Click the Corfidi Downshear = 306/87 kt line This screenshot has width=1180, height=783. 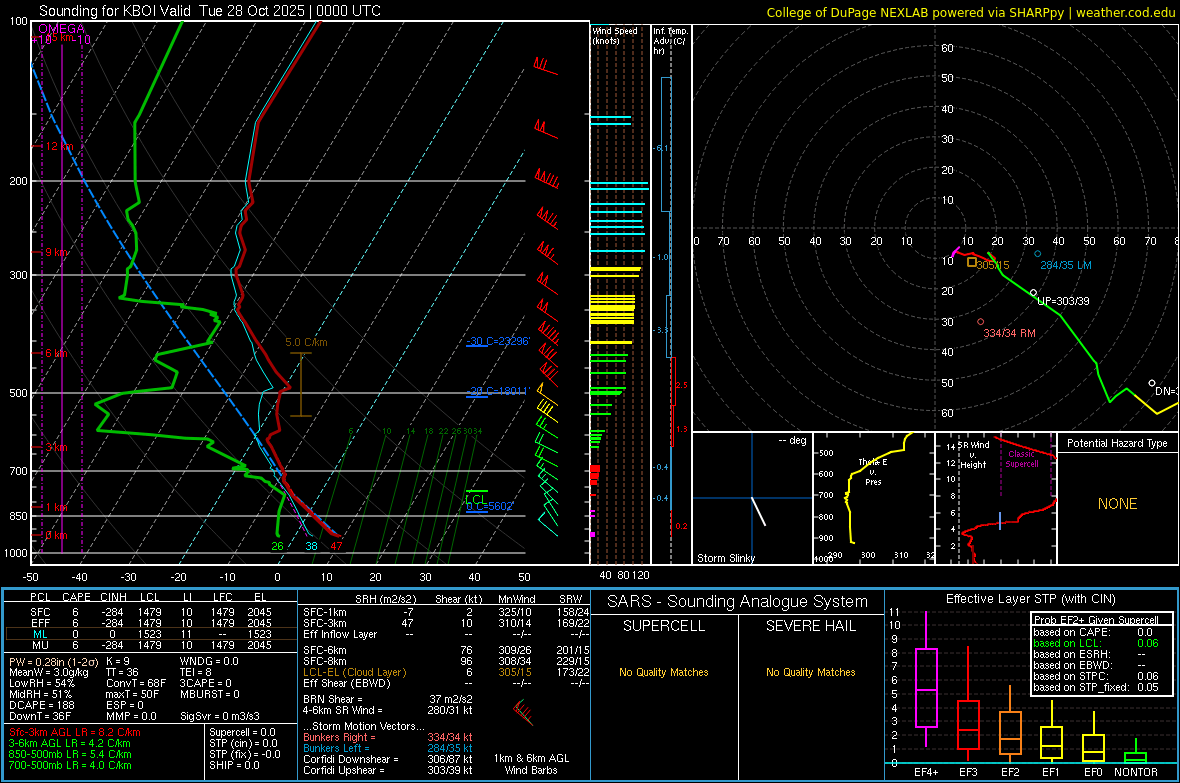tap(388, 759)
